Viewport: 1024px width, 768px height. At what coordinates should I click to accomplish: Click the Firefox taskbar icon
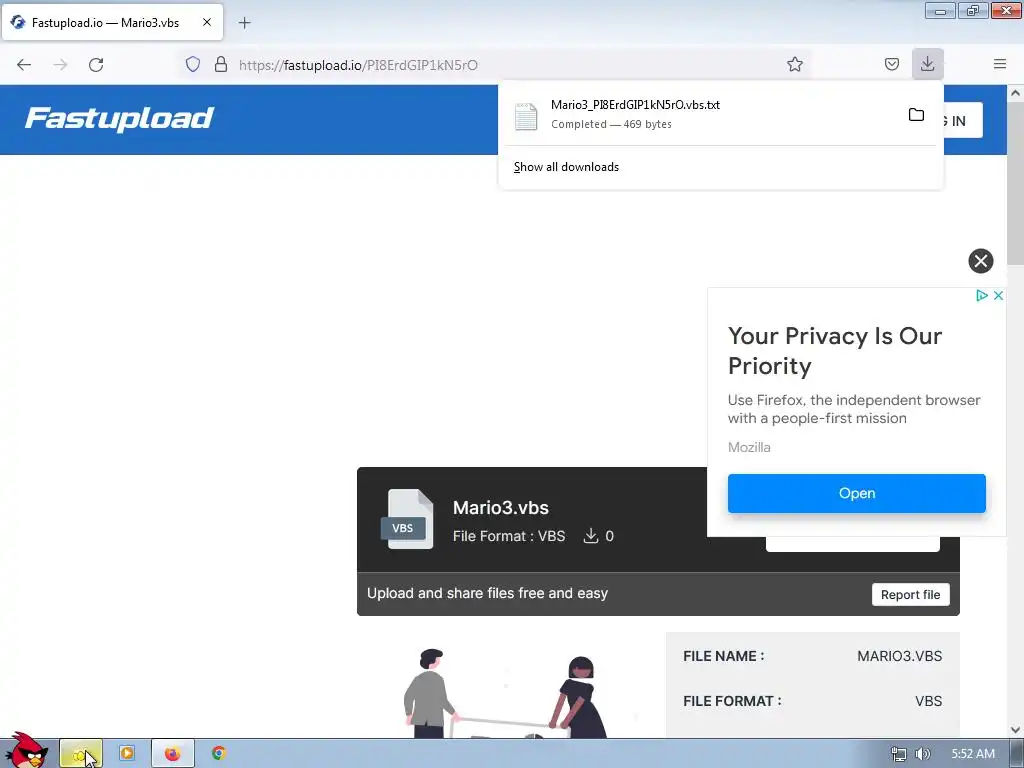pos(172,754)
